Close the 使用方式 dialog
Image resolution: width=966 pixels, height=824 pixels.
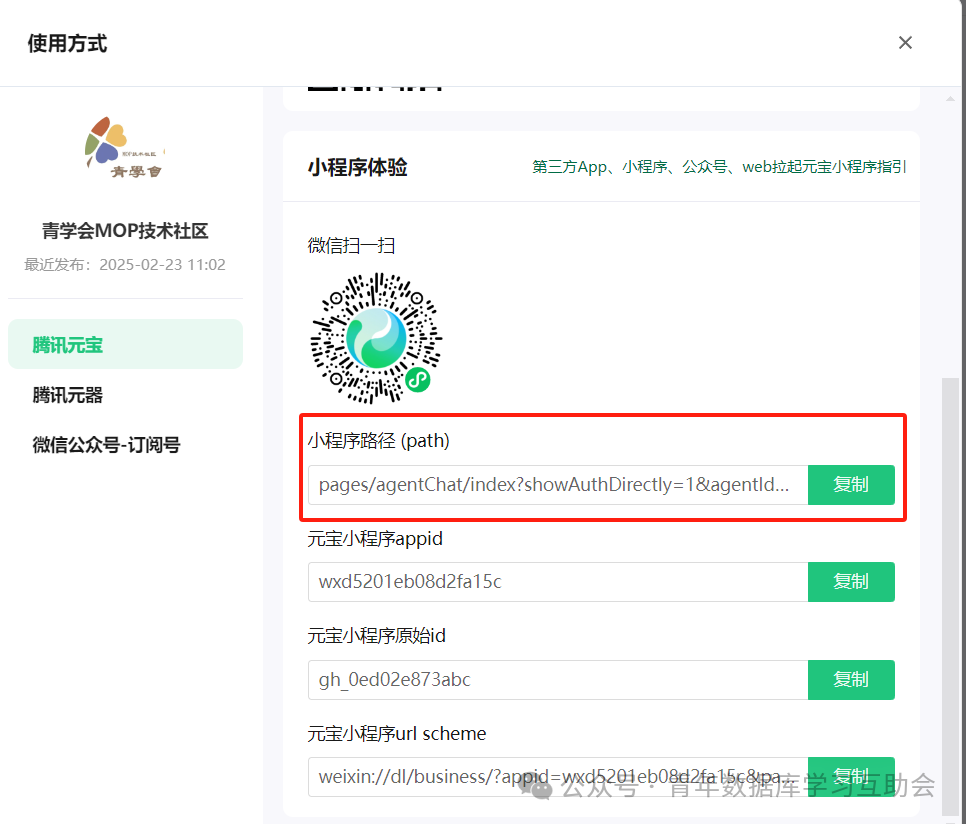[x=905, y=42]
